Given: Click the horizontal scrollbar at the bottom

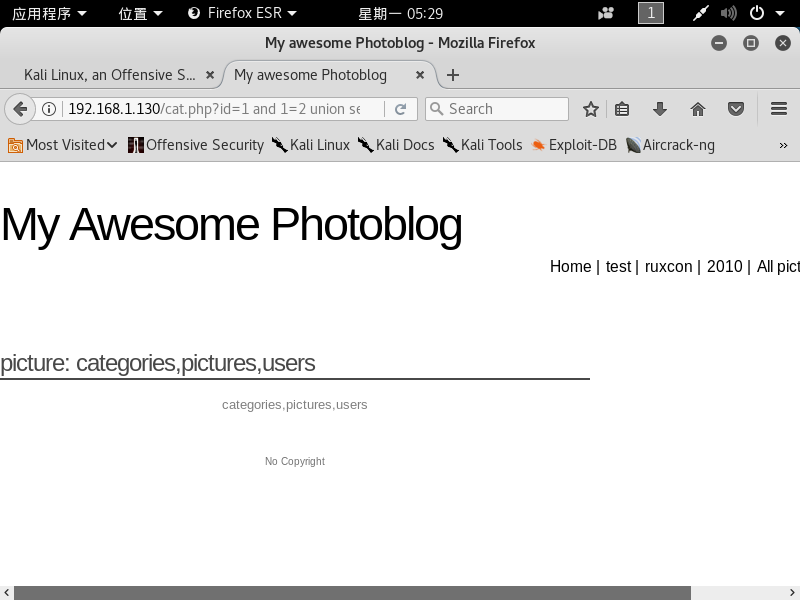Looking at the screenshot, I should [x=352, y=593].
